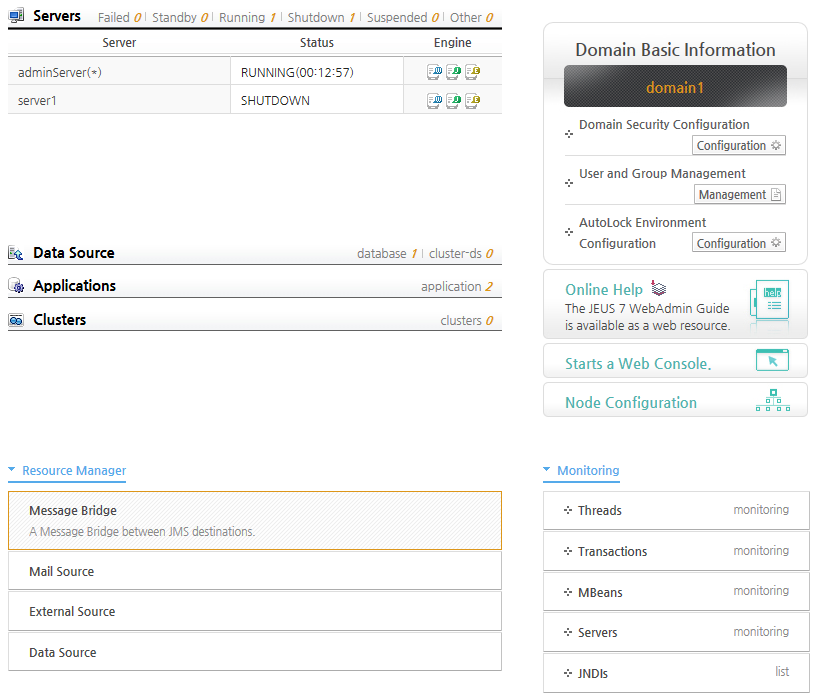Click the clusters 0 count
Screen dimensions: 817x700
click(x=467, y=321)
